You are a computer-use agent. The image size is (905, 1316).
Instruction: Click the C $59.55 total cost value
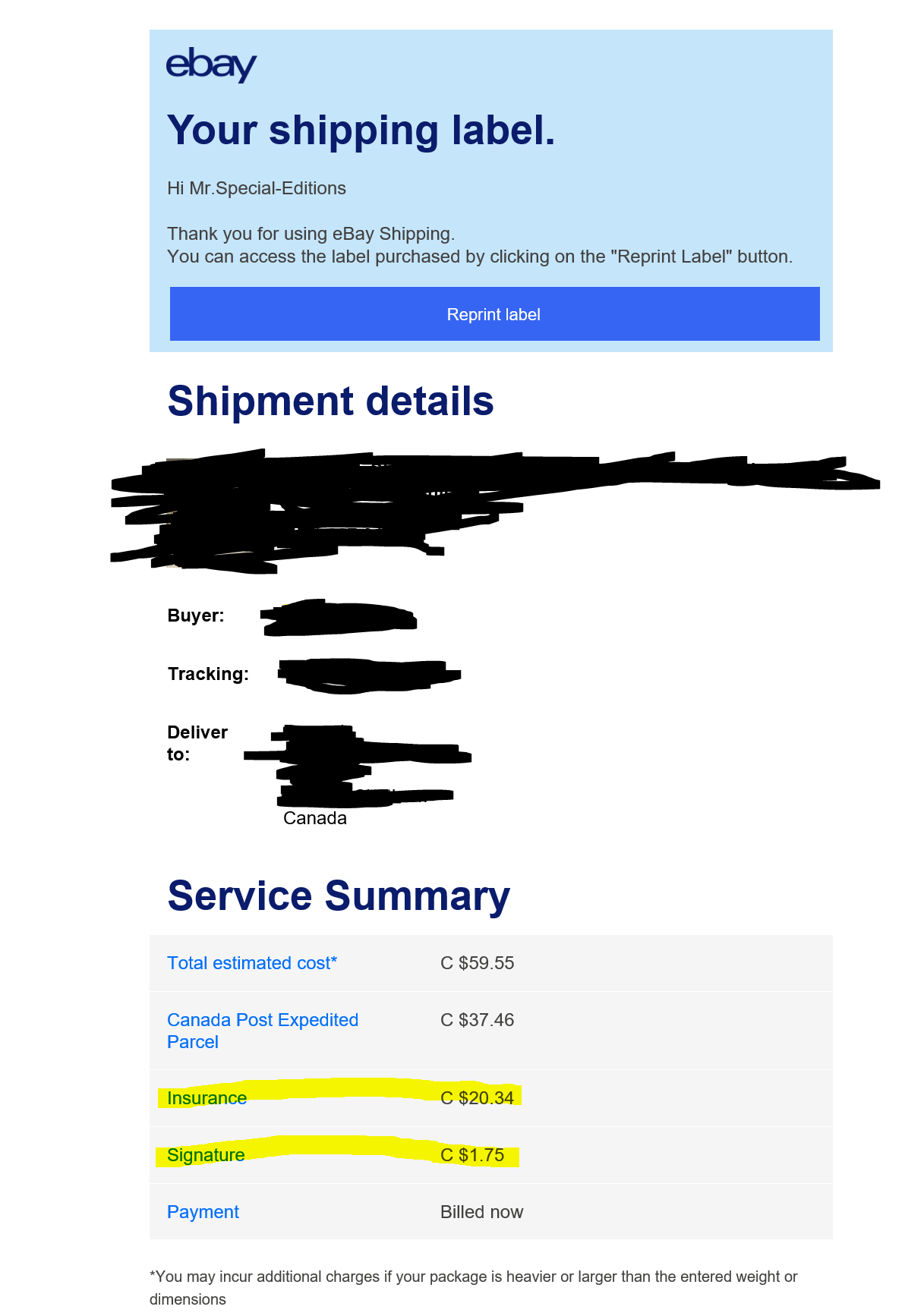coord(477,963)
